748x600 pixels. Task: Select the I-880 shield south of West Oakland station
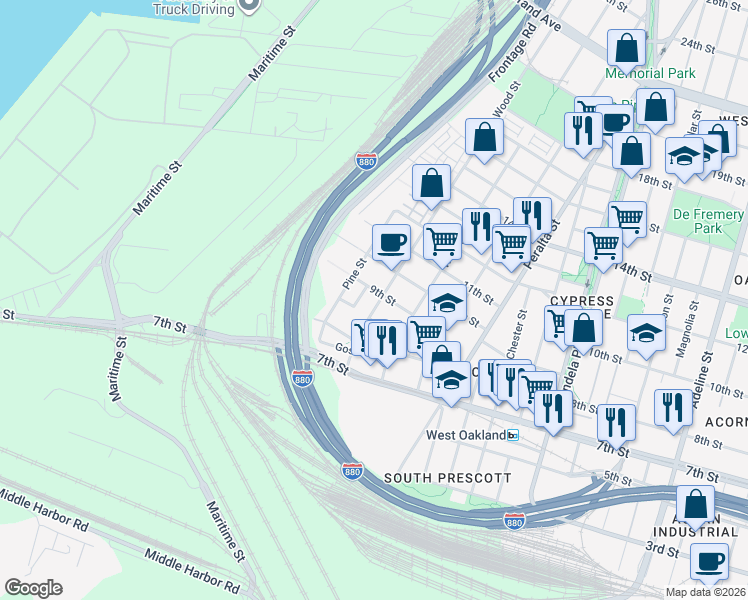point(514,521)
